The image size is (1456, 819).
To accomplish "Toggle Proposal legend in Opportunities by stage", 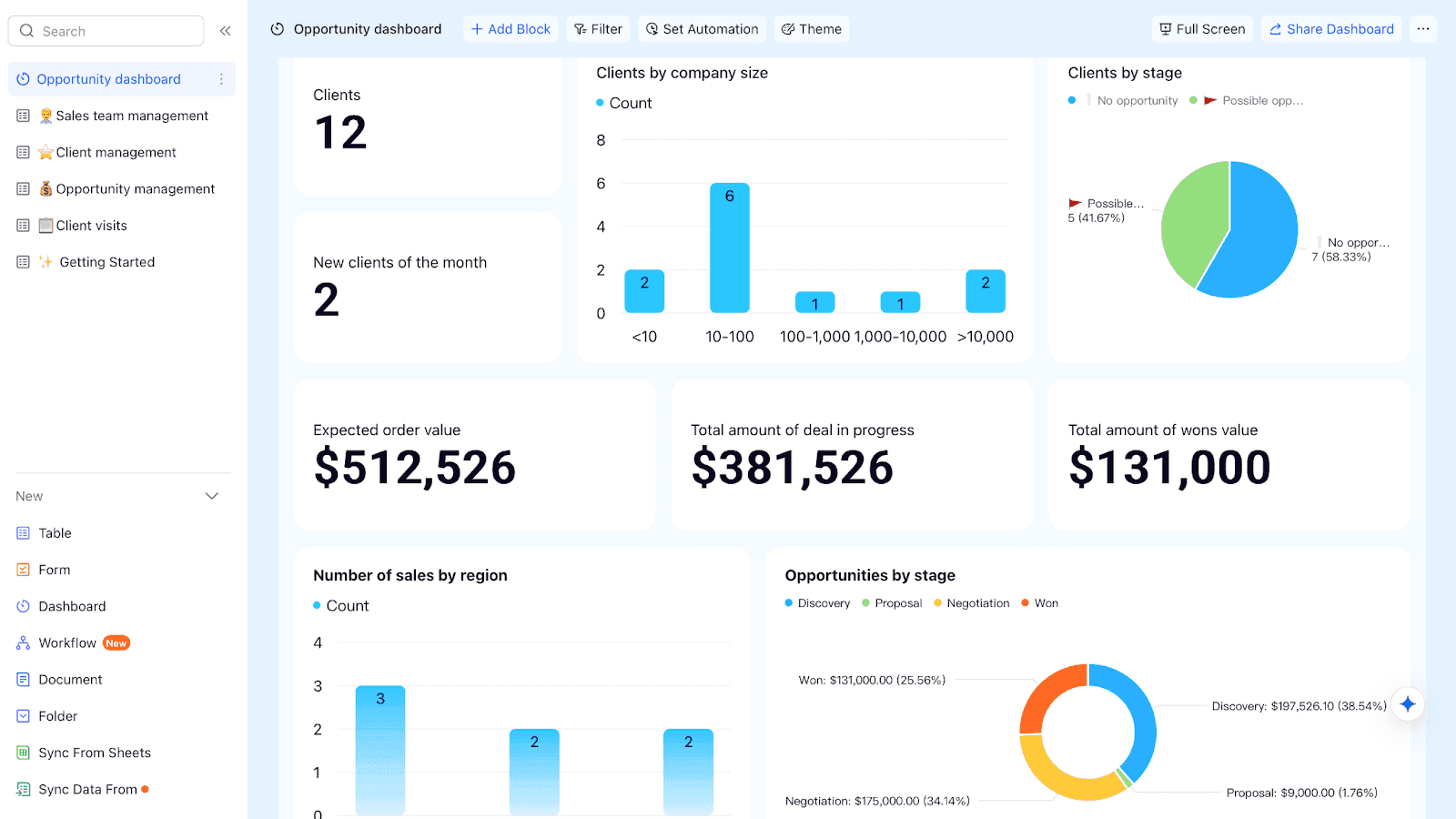I will pyautogui.click(x=892, y=603).
